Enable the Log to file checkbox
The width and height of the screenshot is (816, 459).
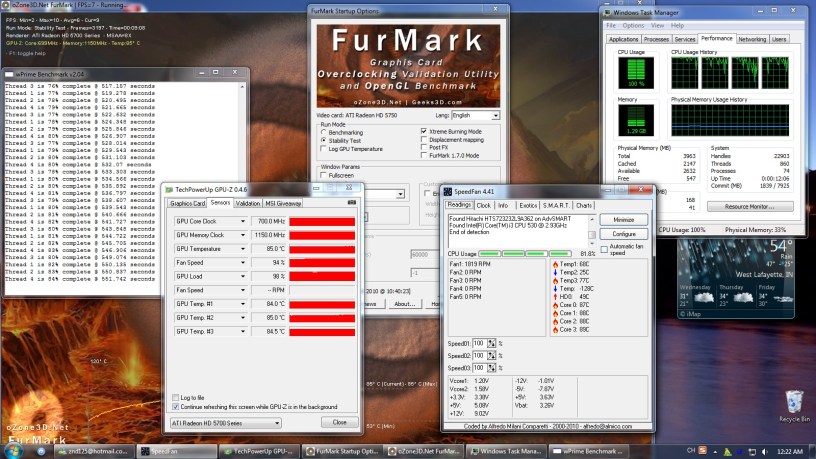(176, 397)
